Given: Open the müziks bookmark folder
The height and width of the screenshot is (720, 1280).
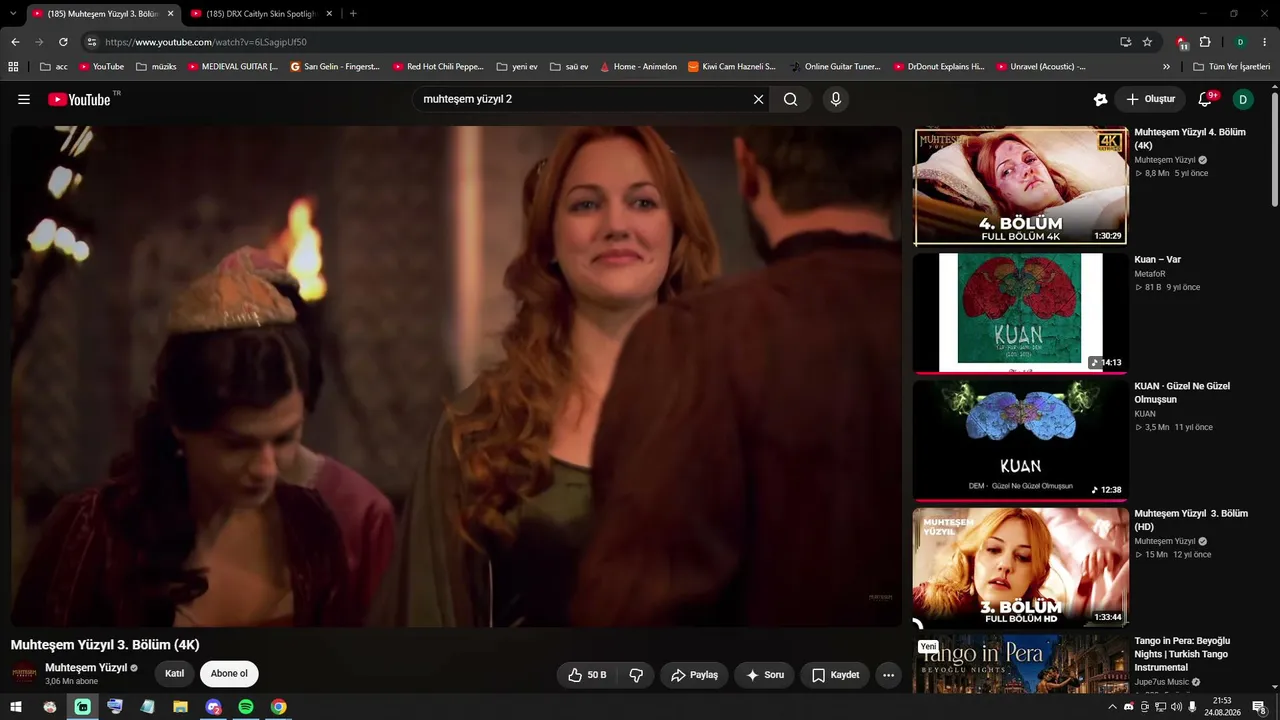Looking at the screenshot, I should pyautogui.click(x=156, y=67).
